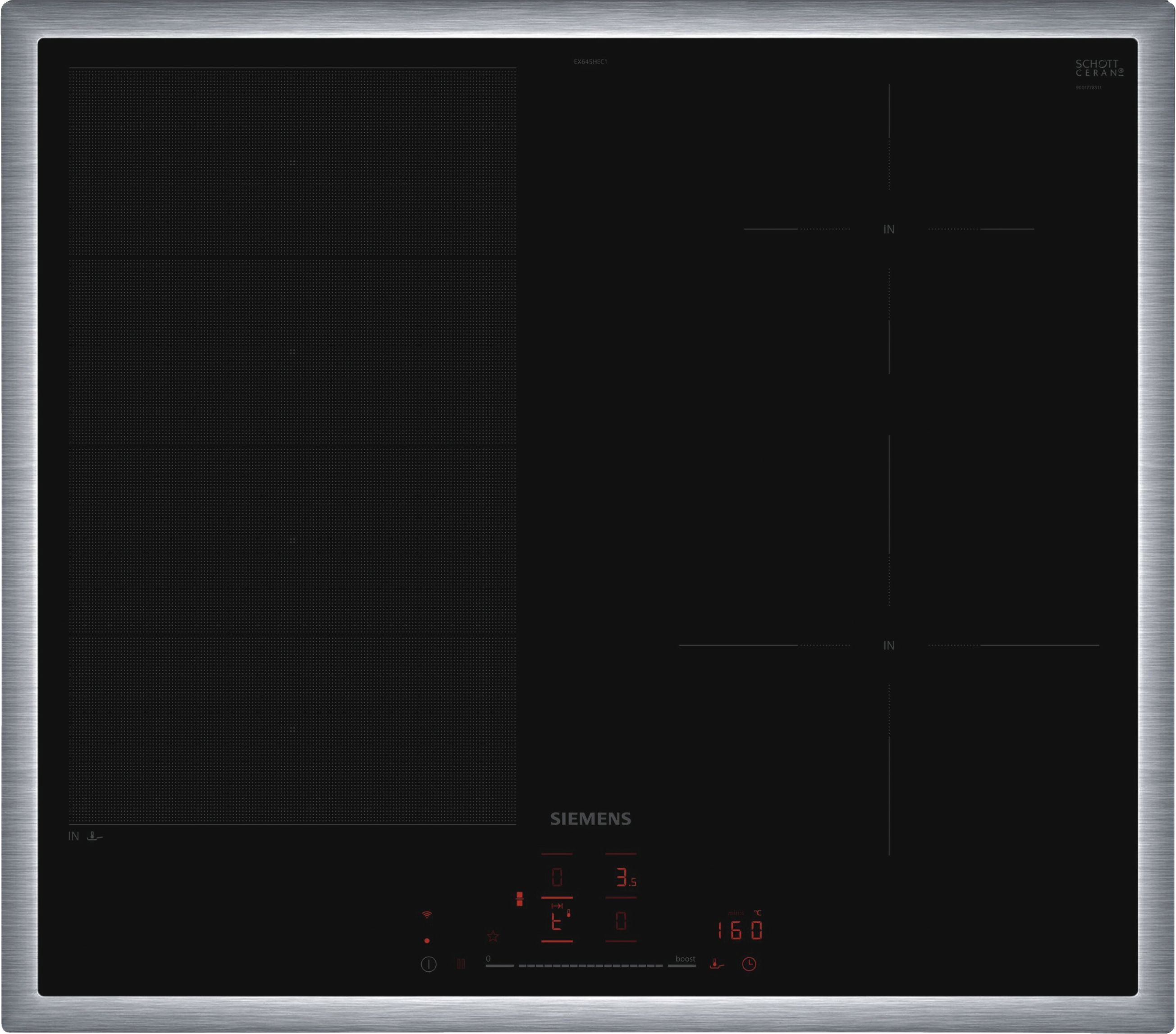Tap the flexZone link symbol

(520, 899)
